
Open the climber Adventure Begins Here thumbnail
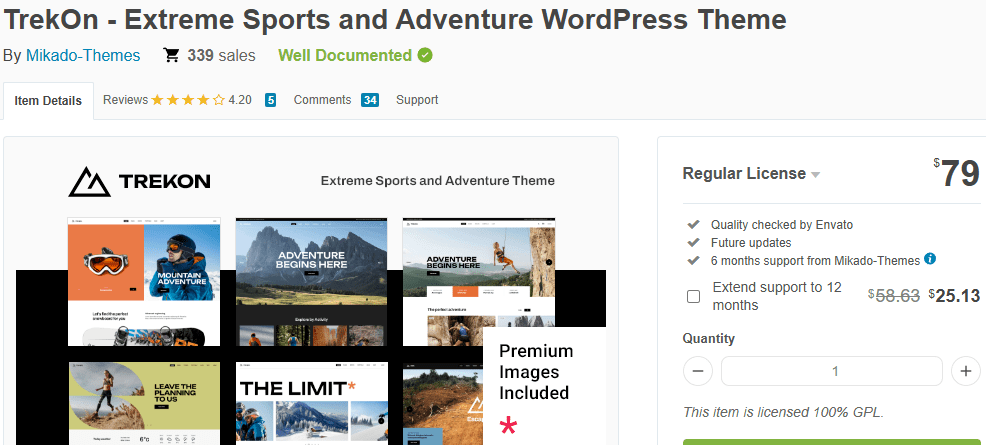click(479, 282)
